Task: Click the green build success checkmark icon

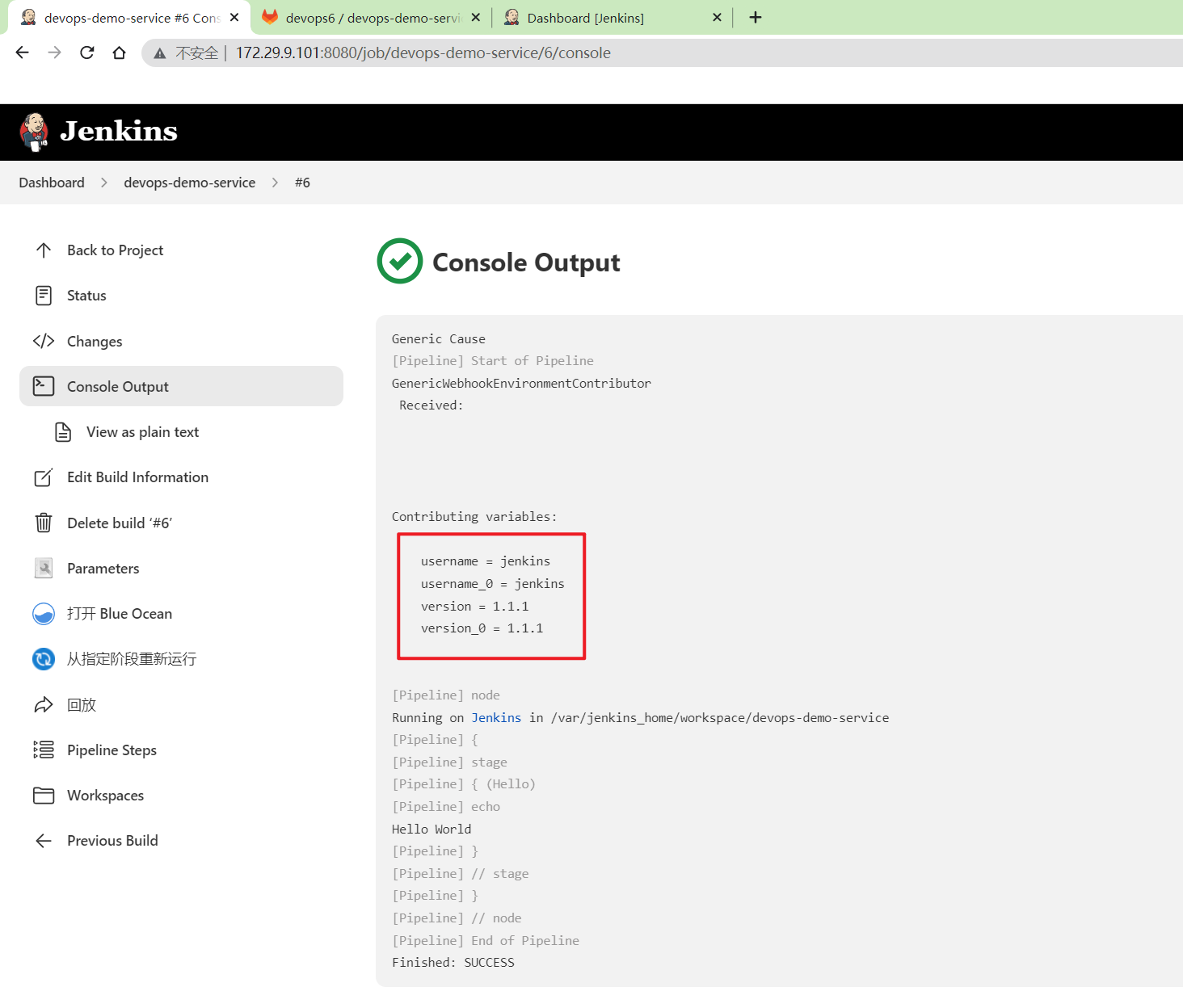Action: tap(400, 261)
